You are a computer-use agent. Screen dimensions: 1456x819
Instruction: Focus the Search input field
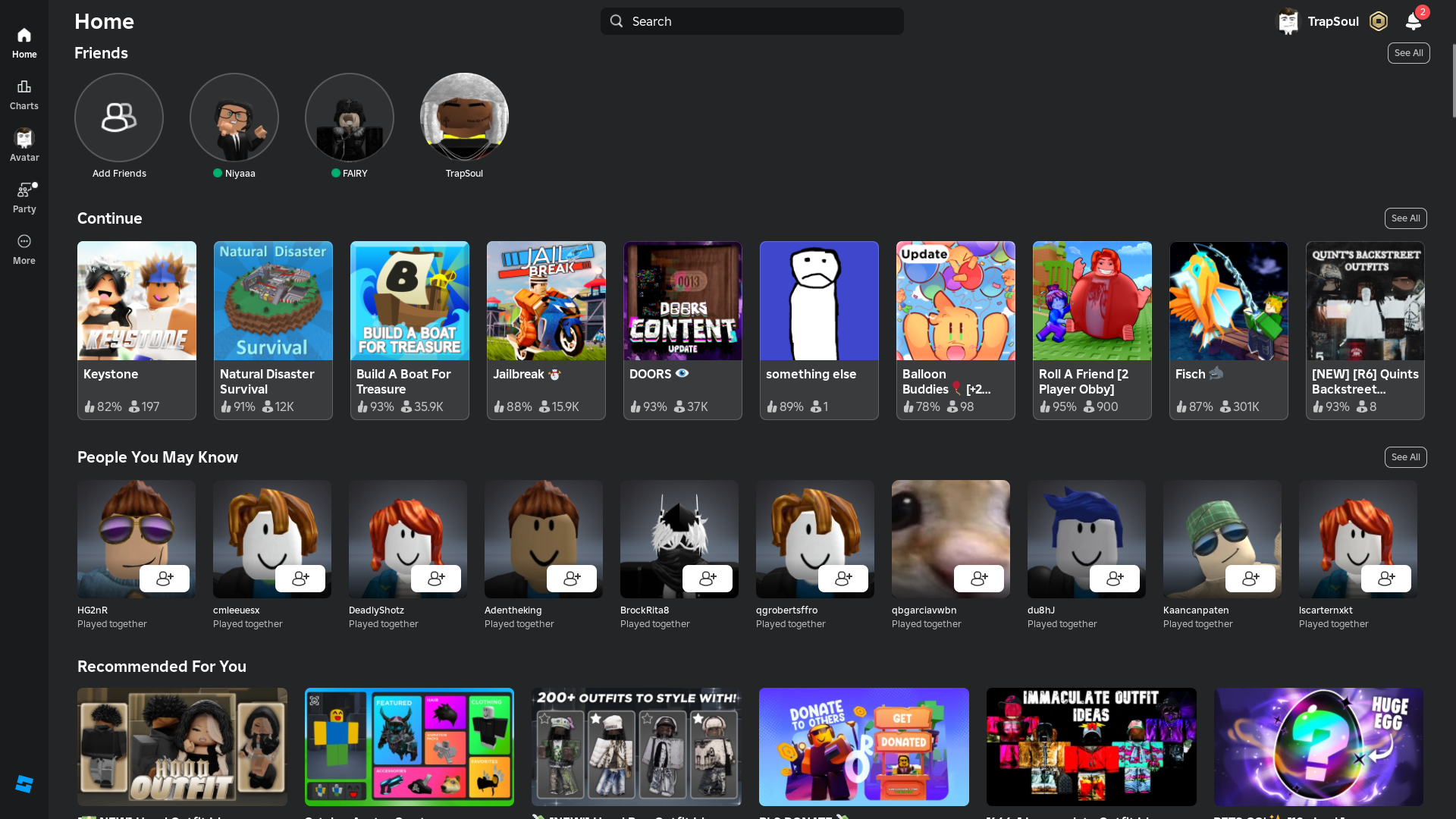pos(752,21)
